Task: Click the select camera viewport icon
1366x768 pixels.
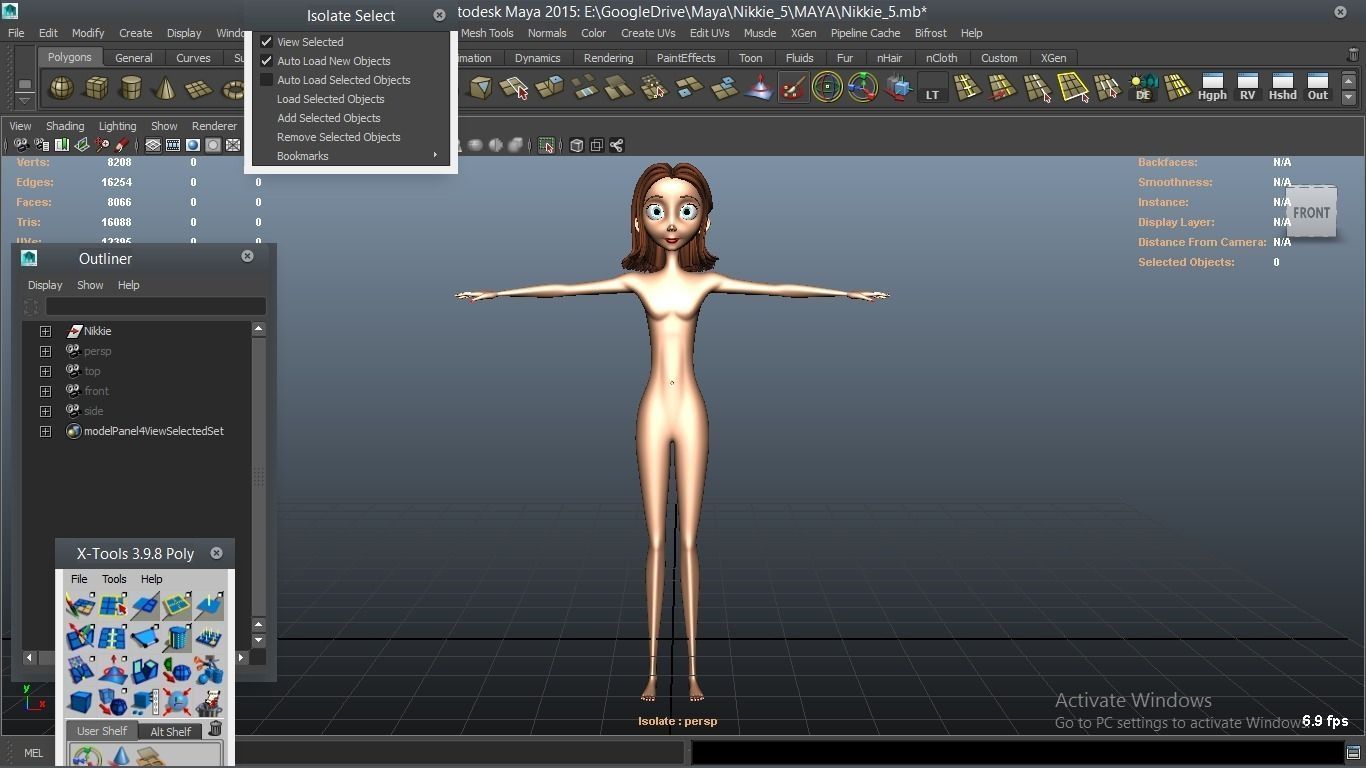Action: pyautogui.click(x=21, y=146)
